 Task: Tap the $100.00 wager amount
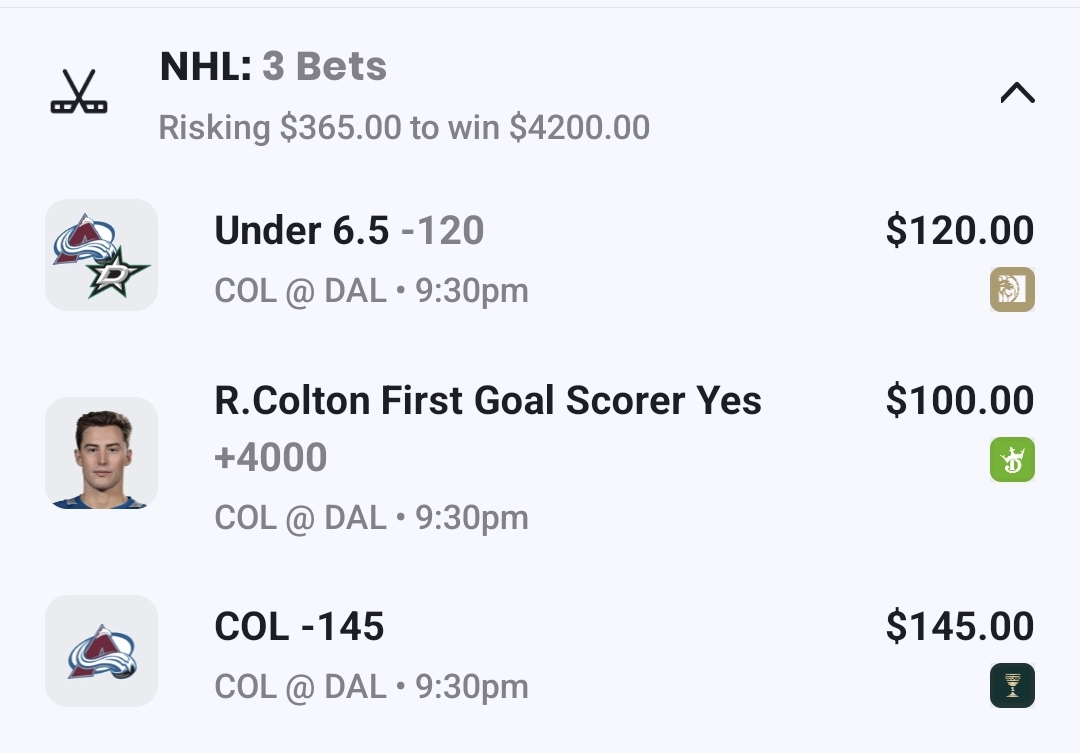[959, 401]
